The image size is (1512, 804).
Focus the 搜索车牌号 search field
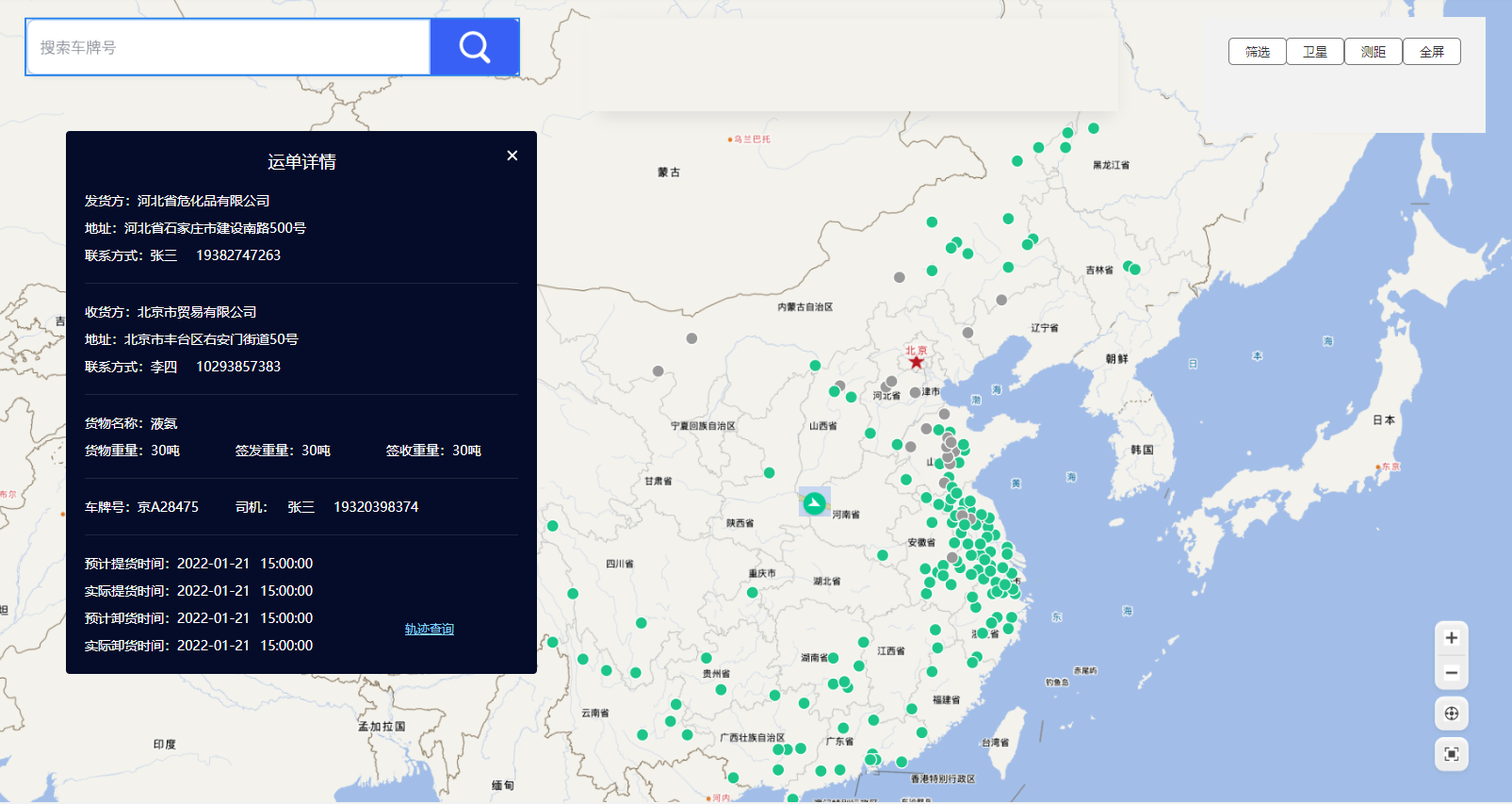[229, 47]
